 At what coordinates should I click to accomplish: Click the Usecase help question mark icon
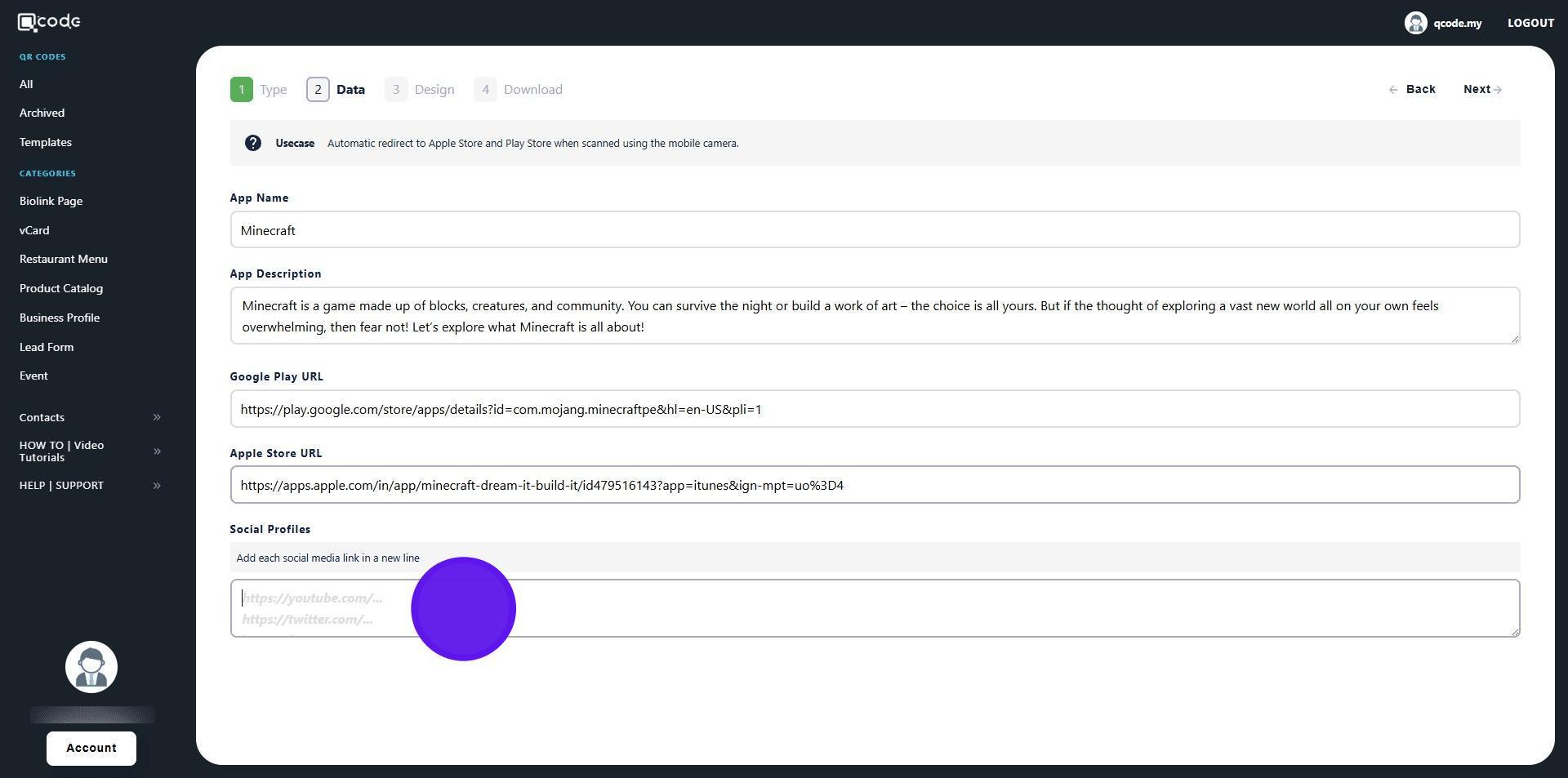[x=253, y=143]
